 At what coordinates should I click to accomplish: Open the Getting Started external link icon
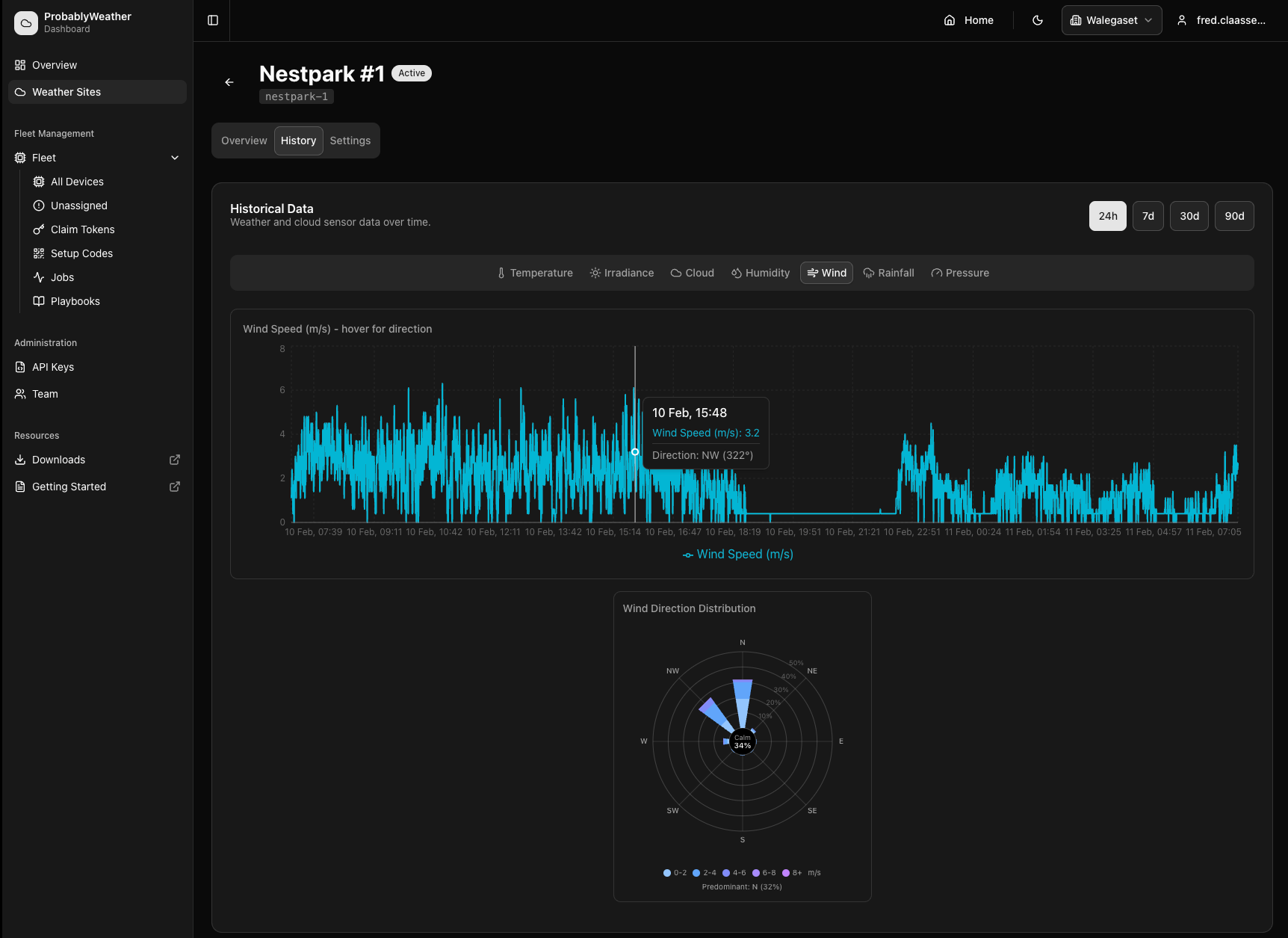tap(175, 487)
